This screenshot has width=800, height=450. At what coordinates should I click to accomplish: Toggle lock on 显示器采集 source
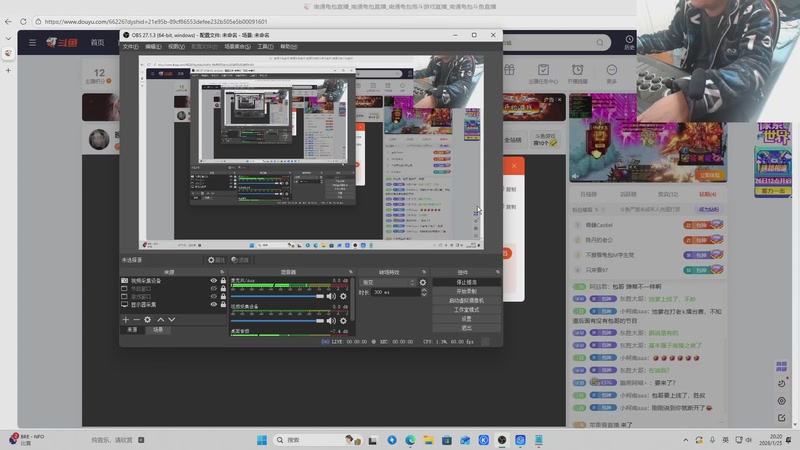pos(223,305)
